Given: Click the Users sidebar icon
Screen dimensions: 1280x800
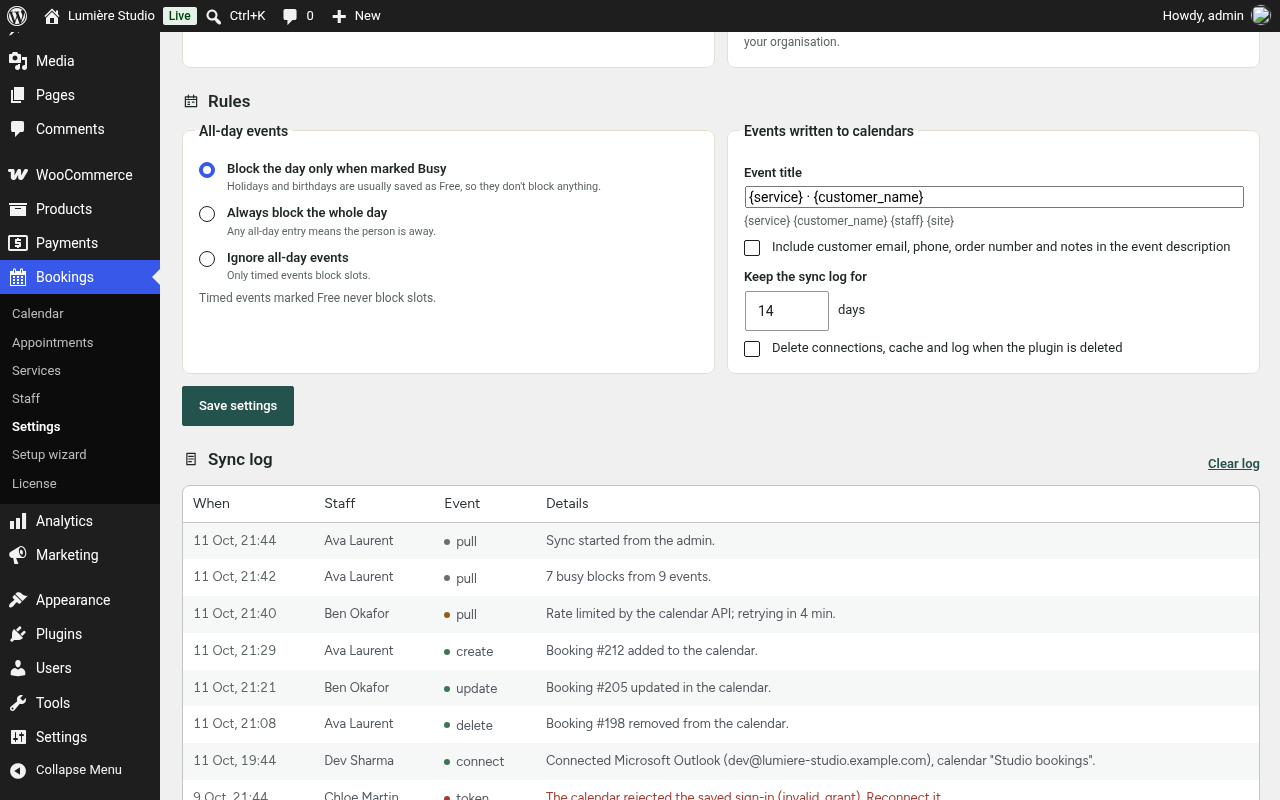Looking at the screenshot, I should pos(18,668).
